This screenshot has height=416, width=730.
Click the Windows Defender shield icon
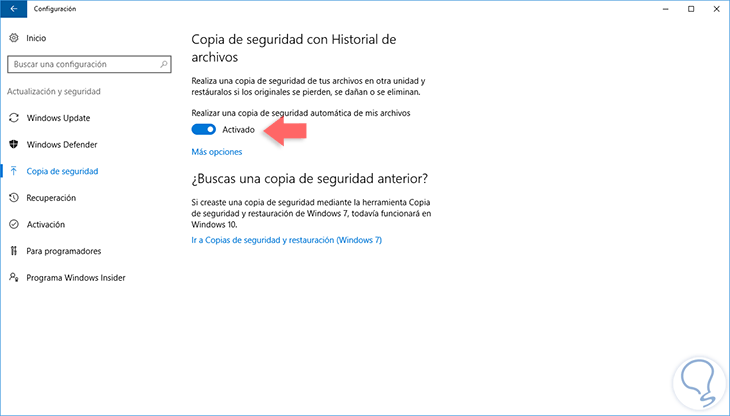pyautogui.click(x=14, y=144)
